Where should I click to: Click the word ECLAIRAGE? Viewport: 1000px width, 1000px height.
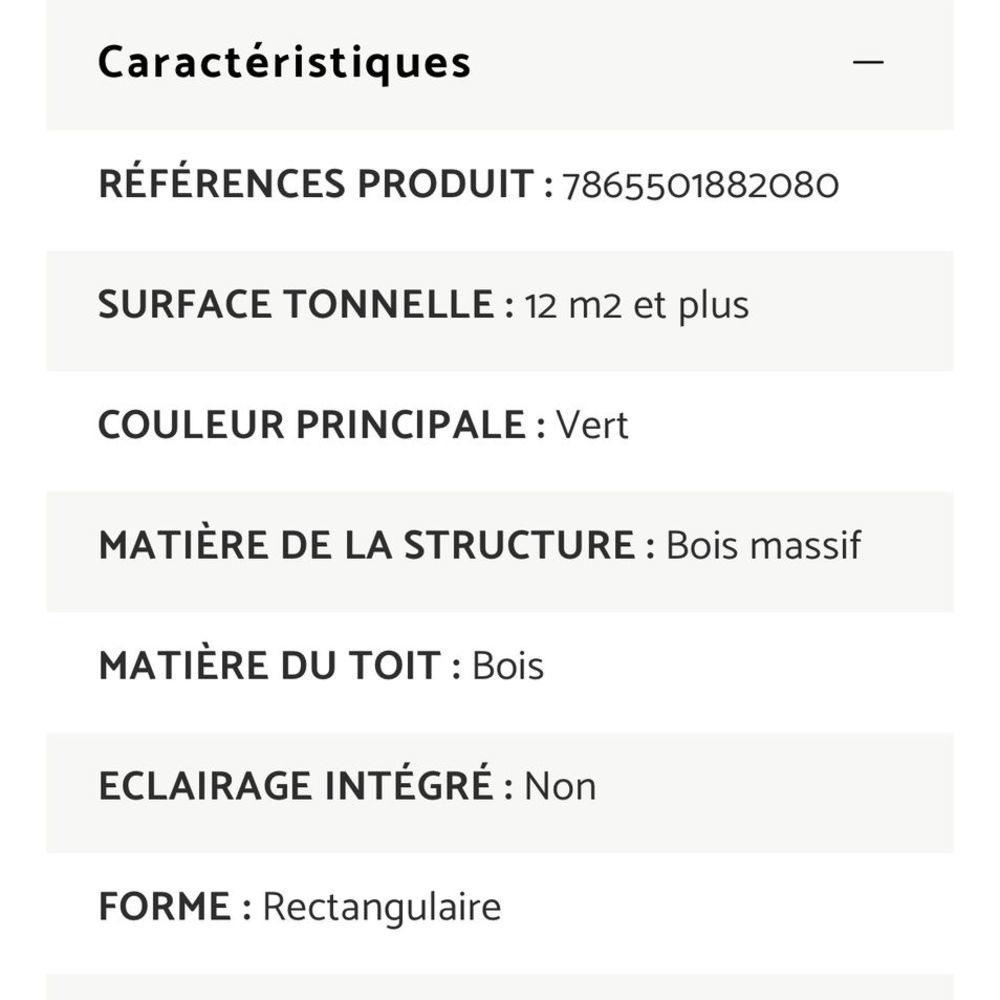click(x=205, y=787)
